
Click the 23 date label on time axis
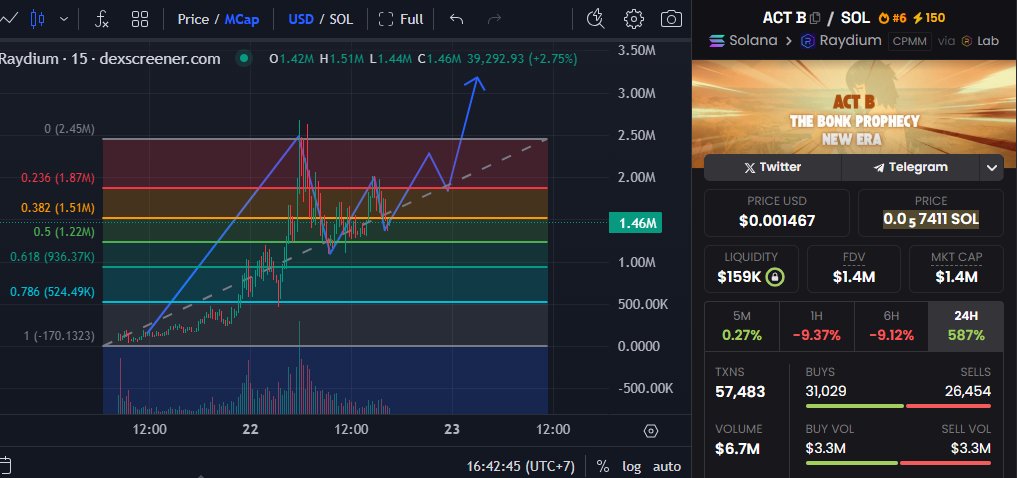click(451, 430)
